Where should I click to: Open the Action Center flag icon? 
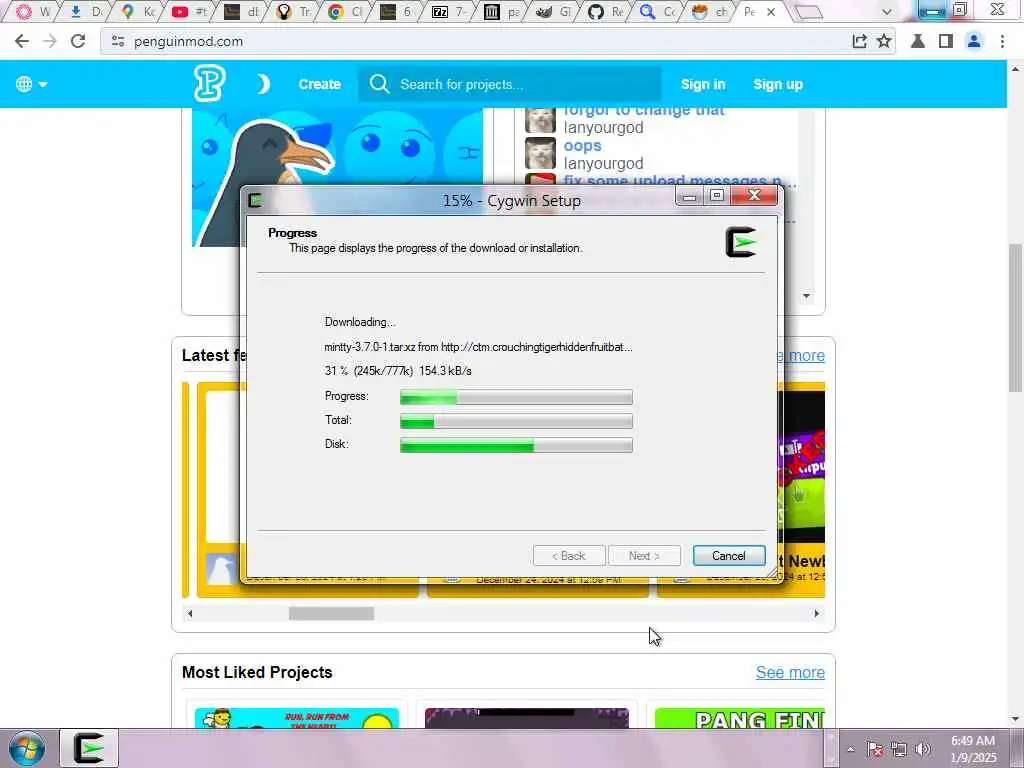pyautogui.click(x=875, y=749)
